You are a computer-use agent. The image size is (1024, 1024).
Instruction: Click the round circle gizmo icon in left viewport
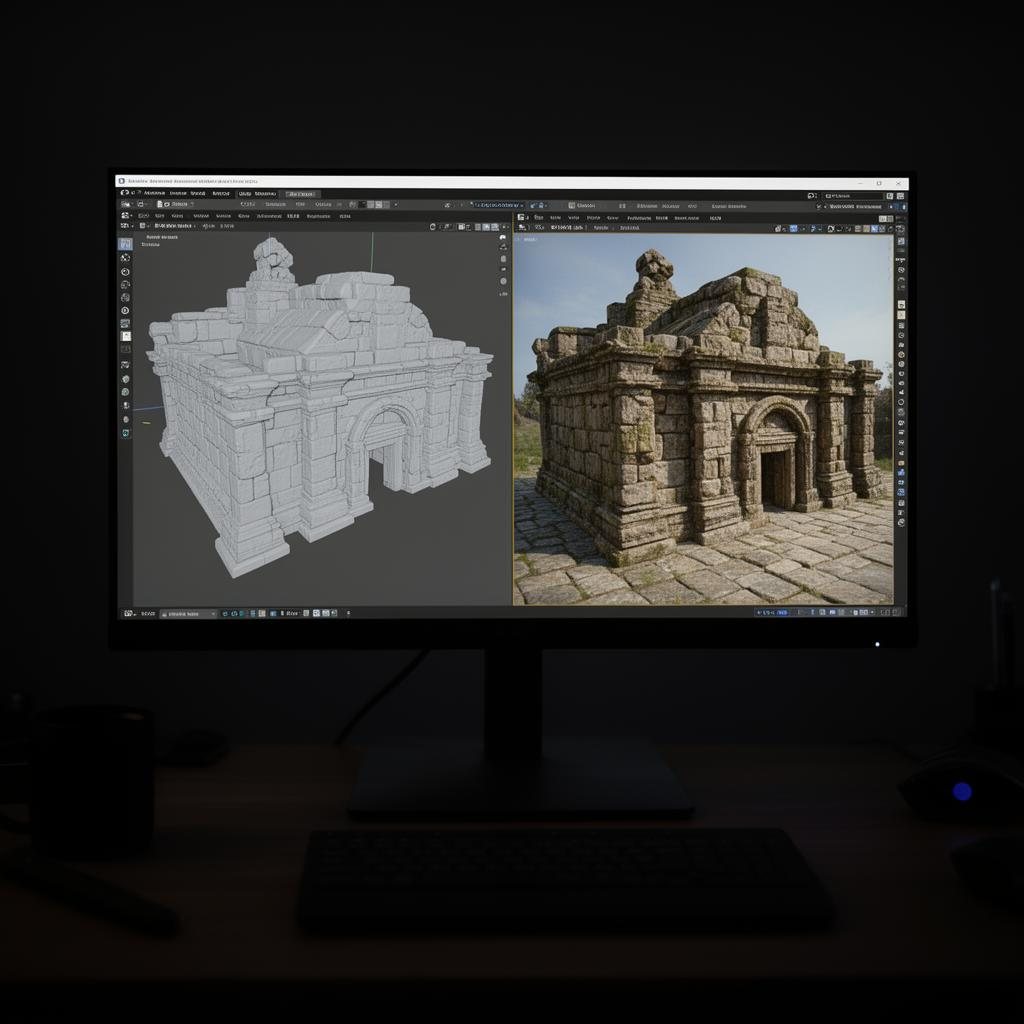504,281
